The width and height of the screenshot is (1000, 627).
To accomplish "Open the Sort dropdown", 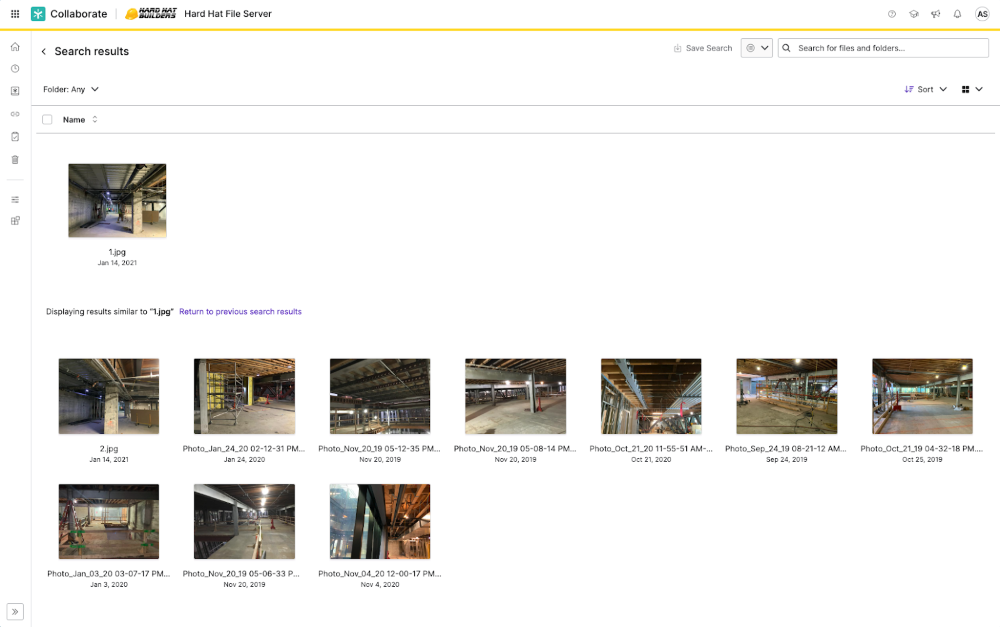I will (925, 89).
